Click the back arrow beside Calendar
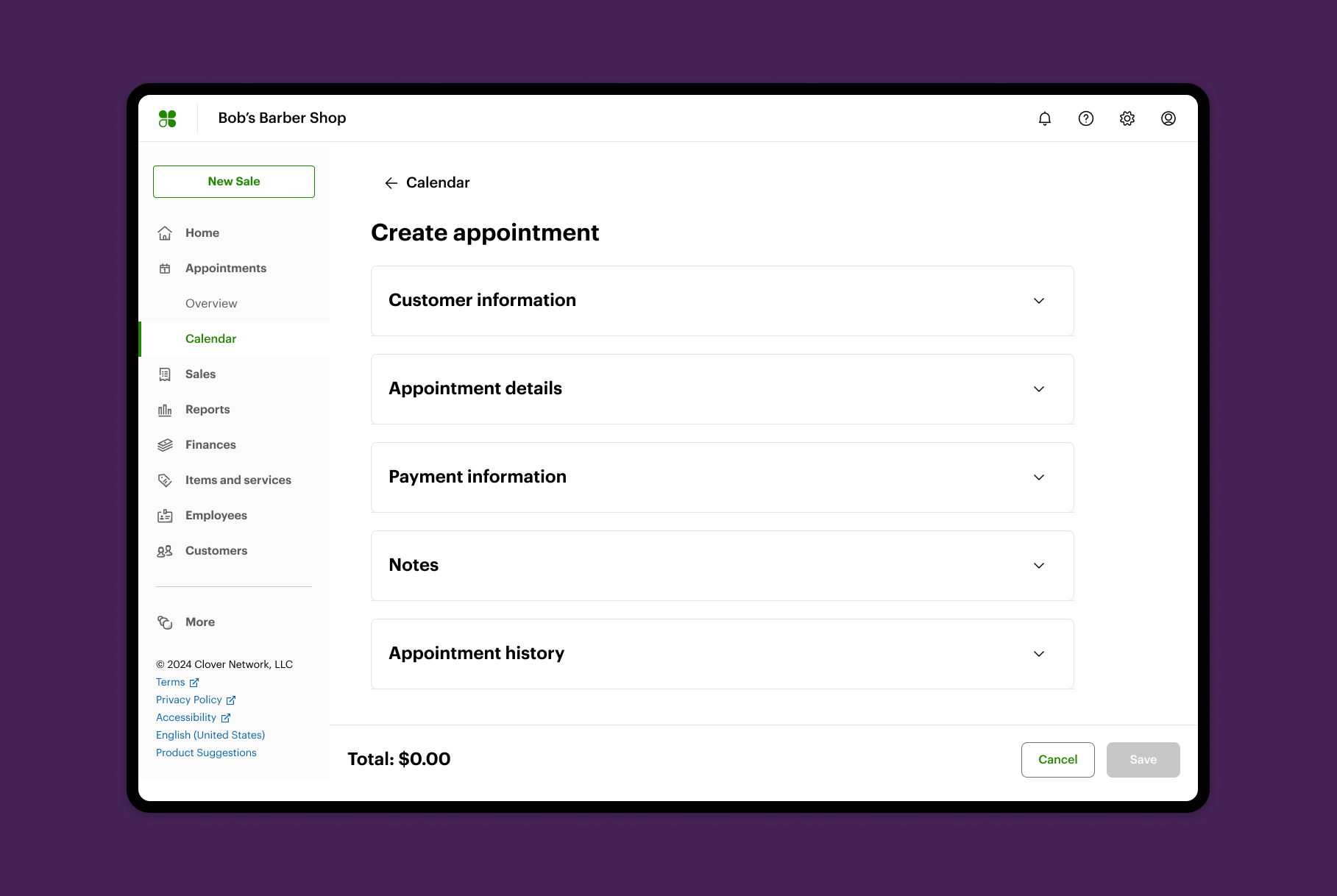Screen dimensions: 1337x896 pos(391,183)
